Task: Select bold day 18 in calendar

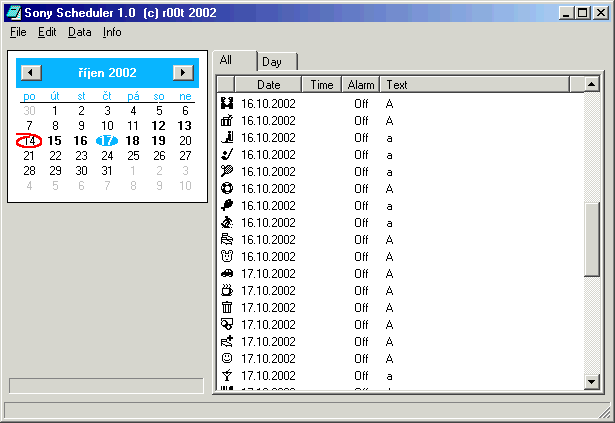Action: [x=133, y=140]
